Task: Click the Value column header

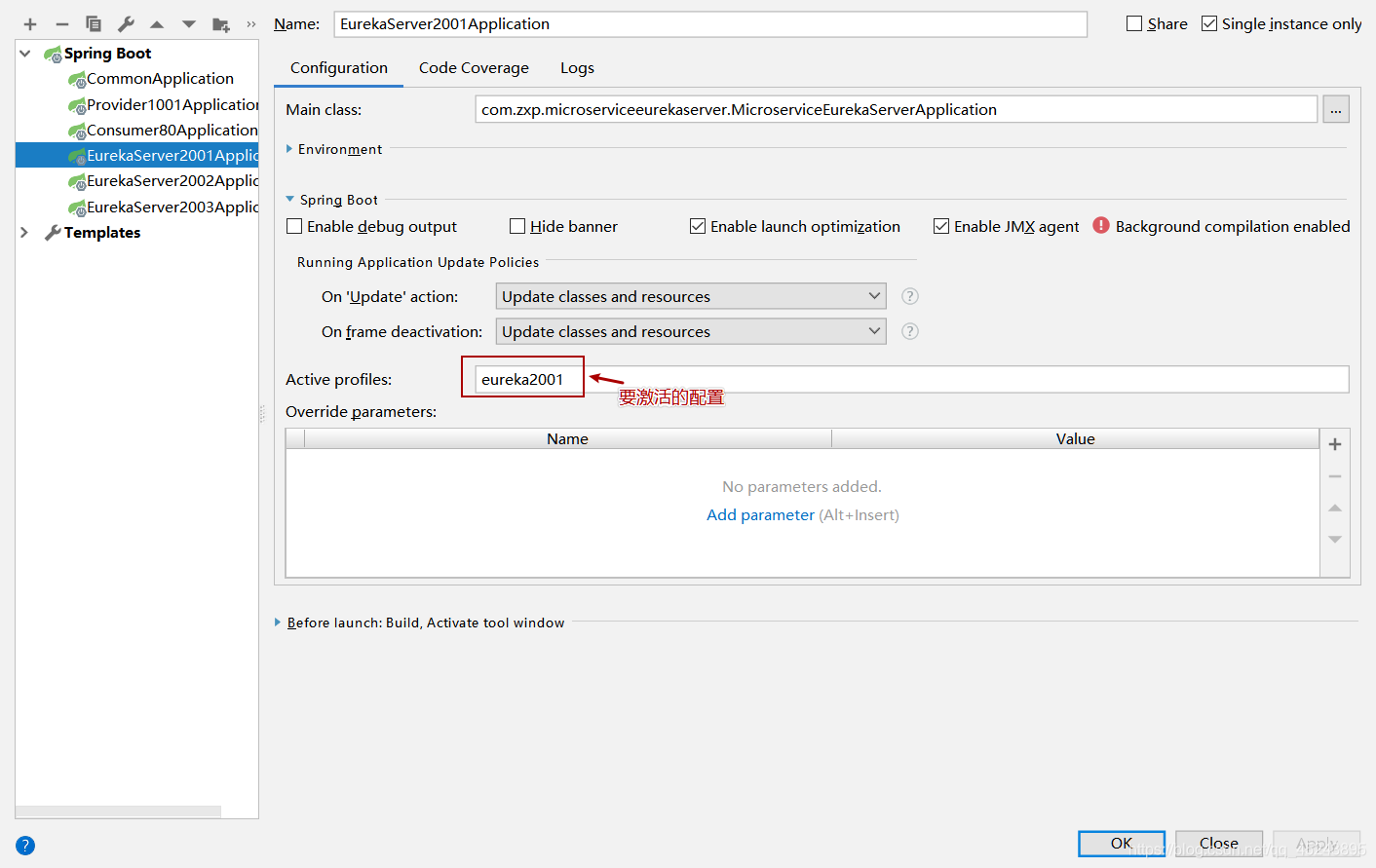Action: click(1076, 439)
